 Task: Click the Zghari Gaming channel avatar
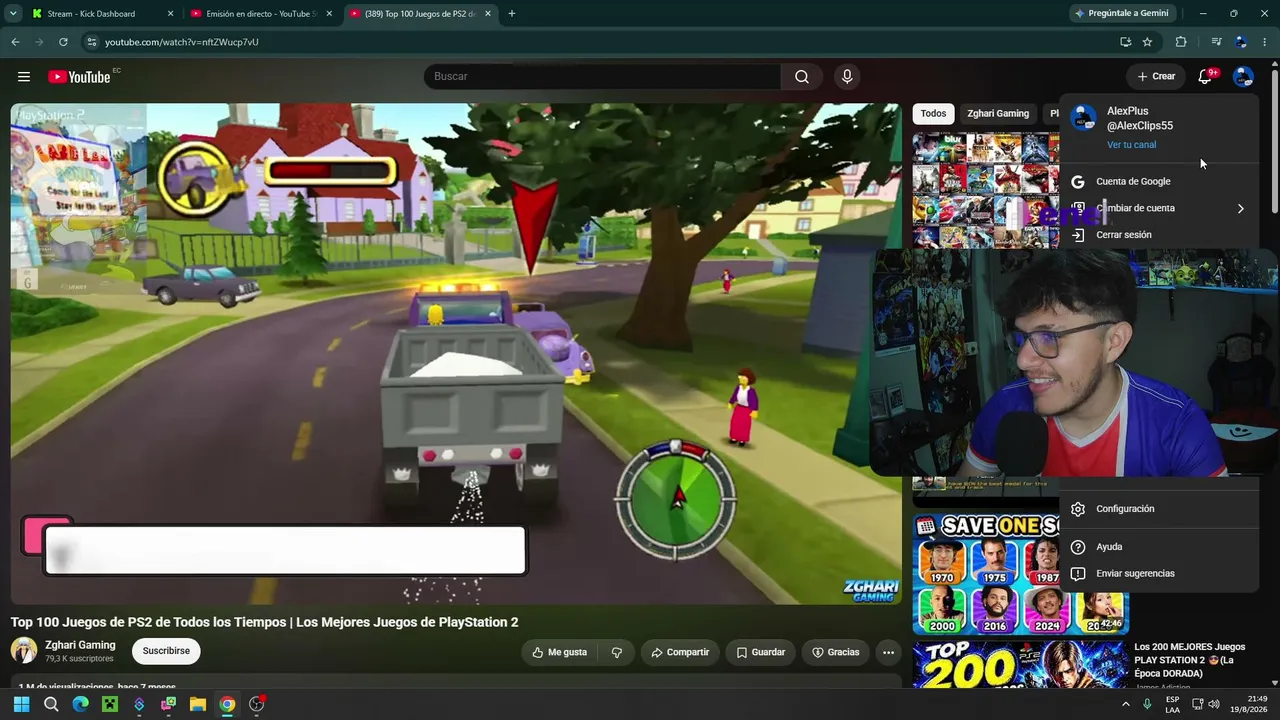click(24, 651)
